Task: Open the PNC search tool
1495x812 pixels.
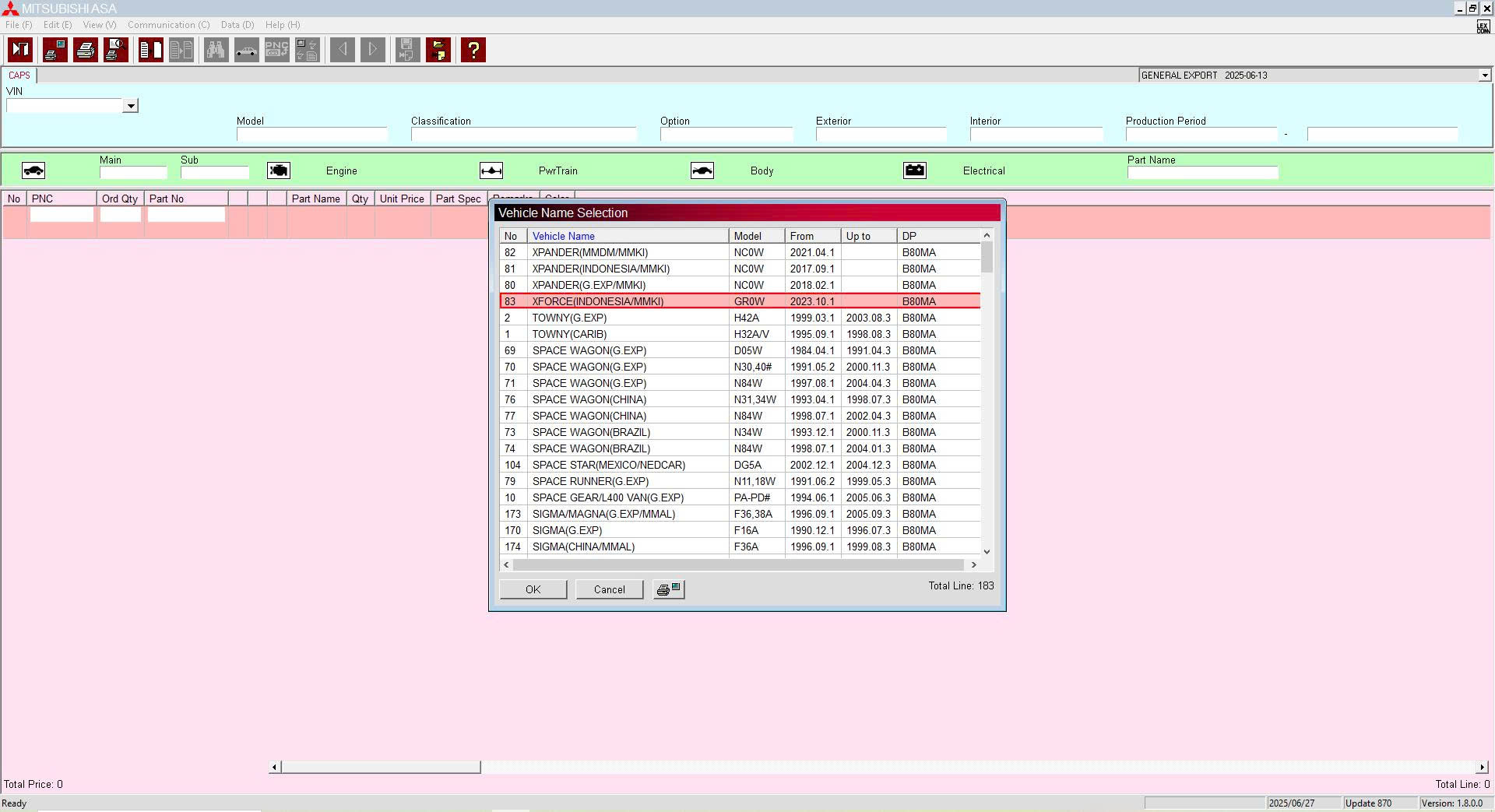Action: point(276,50)
